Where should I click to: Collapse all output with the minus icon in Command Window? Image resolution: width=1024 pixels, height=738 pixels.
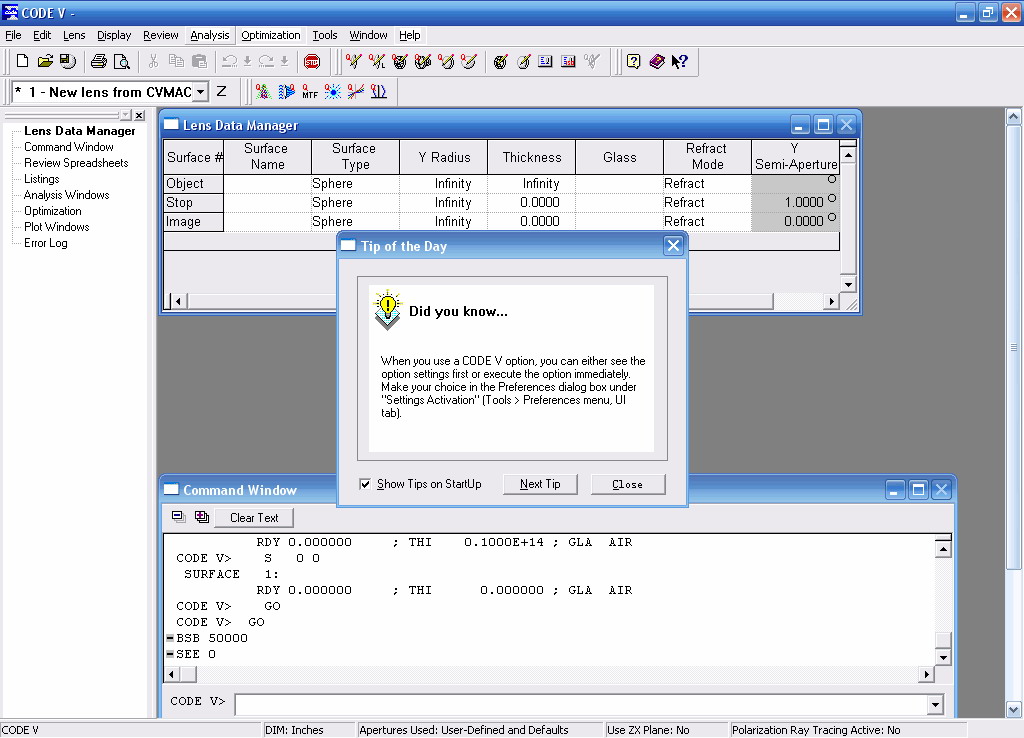pyautogui.click(x=178, y=517)
